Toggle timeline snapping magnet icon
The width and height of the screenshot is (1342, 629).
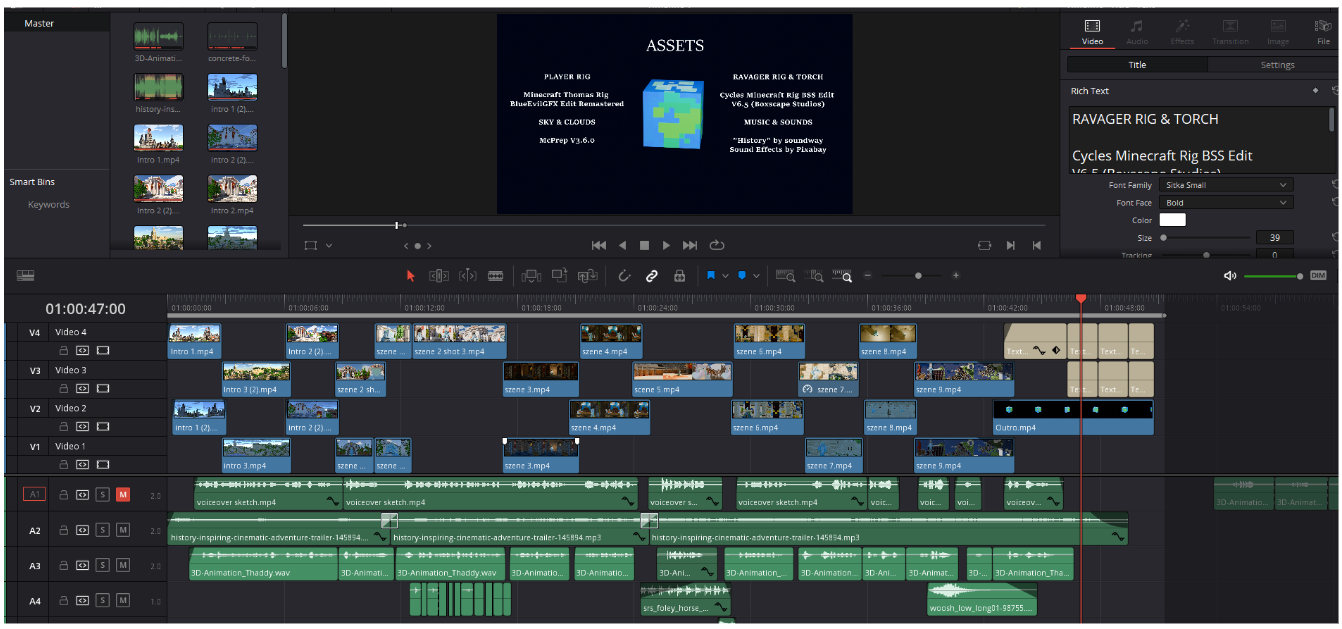tap(624, 276)
